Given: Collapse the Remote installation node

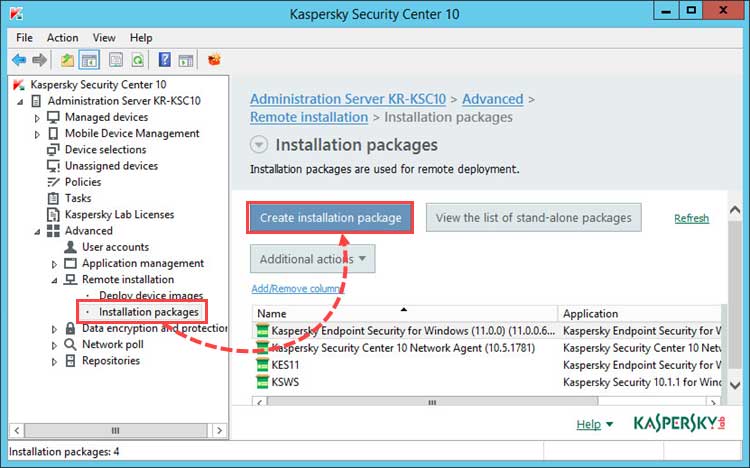Looking at the screenshot, I should coord(55,280).
